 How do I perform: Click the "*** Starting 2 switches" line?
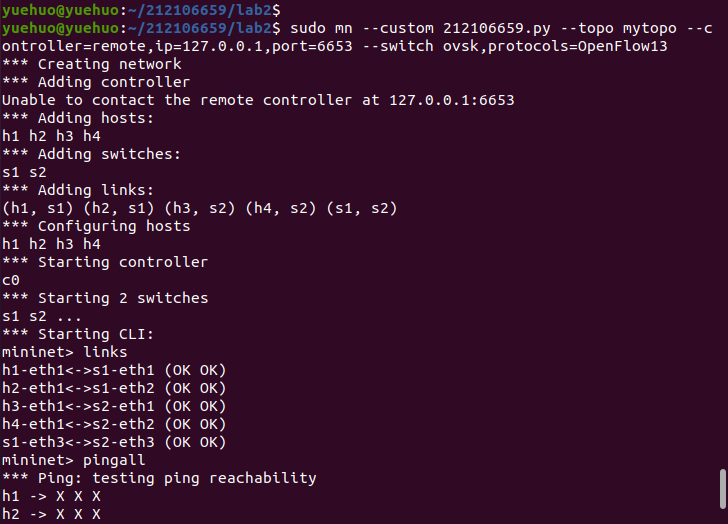click(x=105, y=298)
